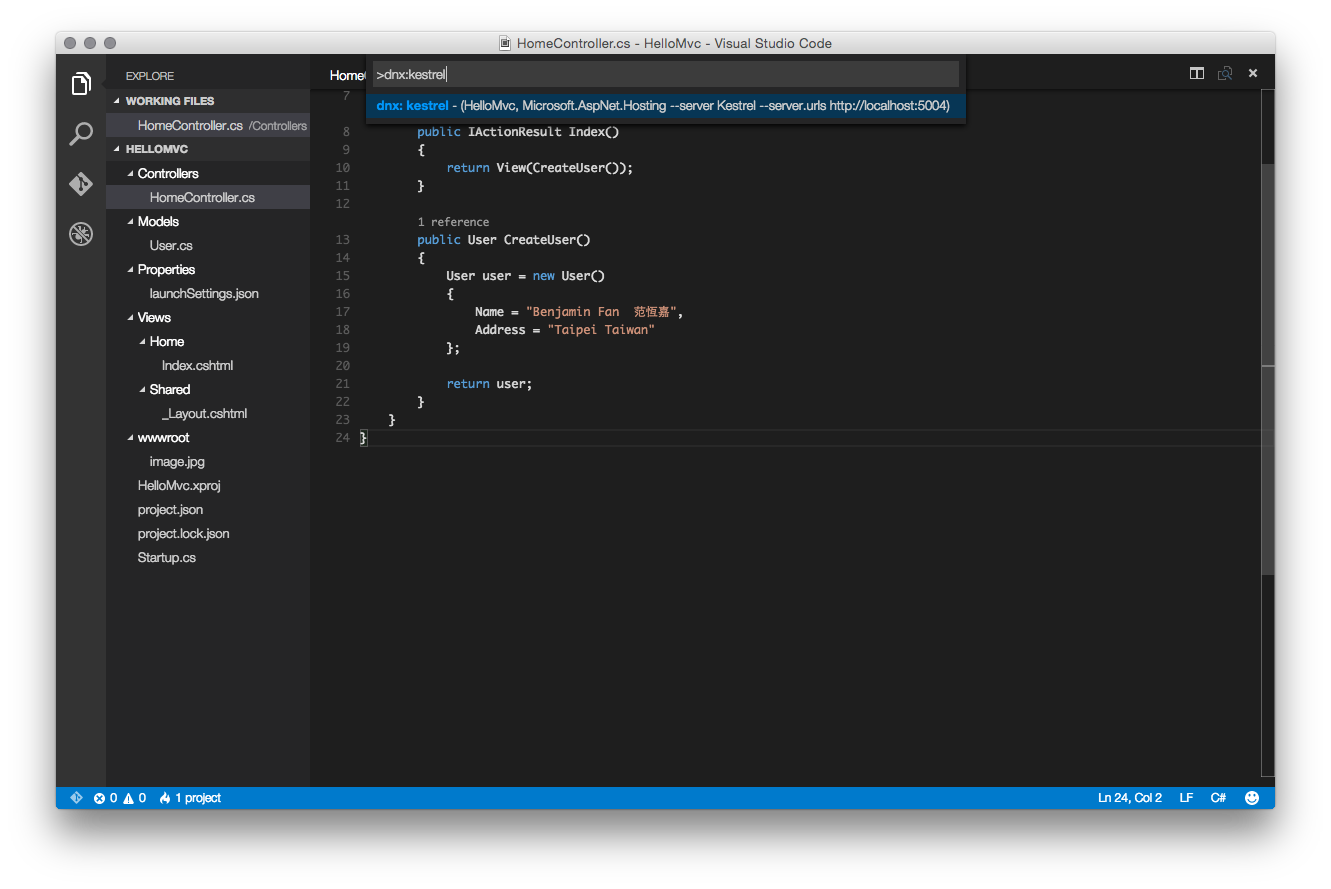This screenshot has height=889, width=1331.
Task: Collapse the wwwroot folder
Action: [x=130, y=438]
